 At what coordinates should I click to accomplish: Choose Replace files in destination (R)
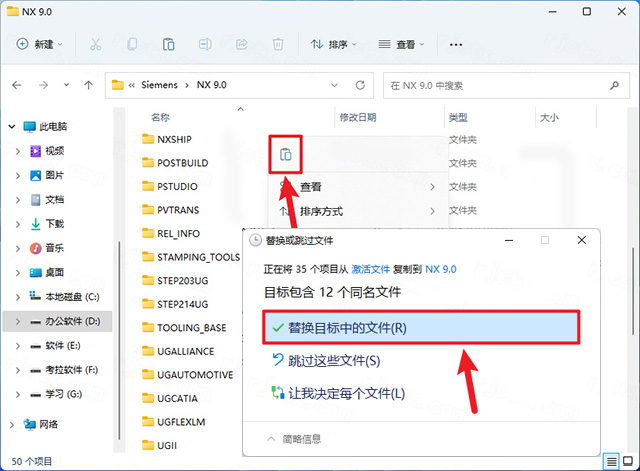421,328
